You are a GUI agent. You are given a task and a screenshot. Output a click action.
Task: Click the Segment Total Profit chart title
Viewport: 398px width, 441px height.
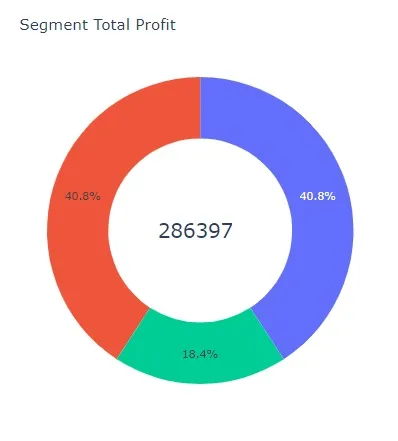click(97, 25)
